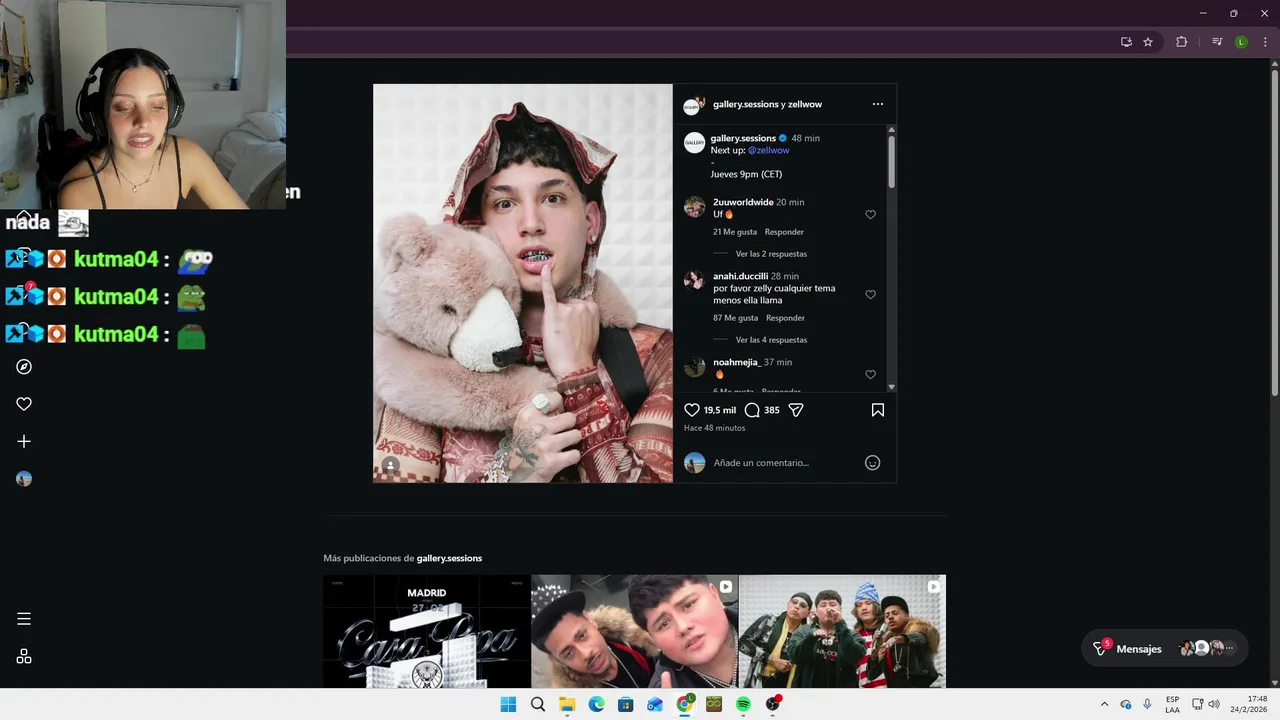Like the comment by anahi.duccilli
Viewport: 1280px width, 720px height.
coord(870,295)
